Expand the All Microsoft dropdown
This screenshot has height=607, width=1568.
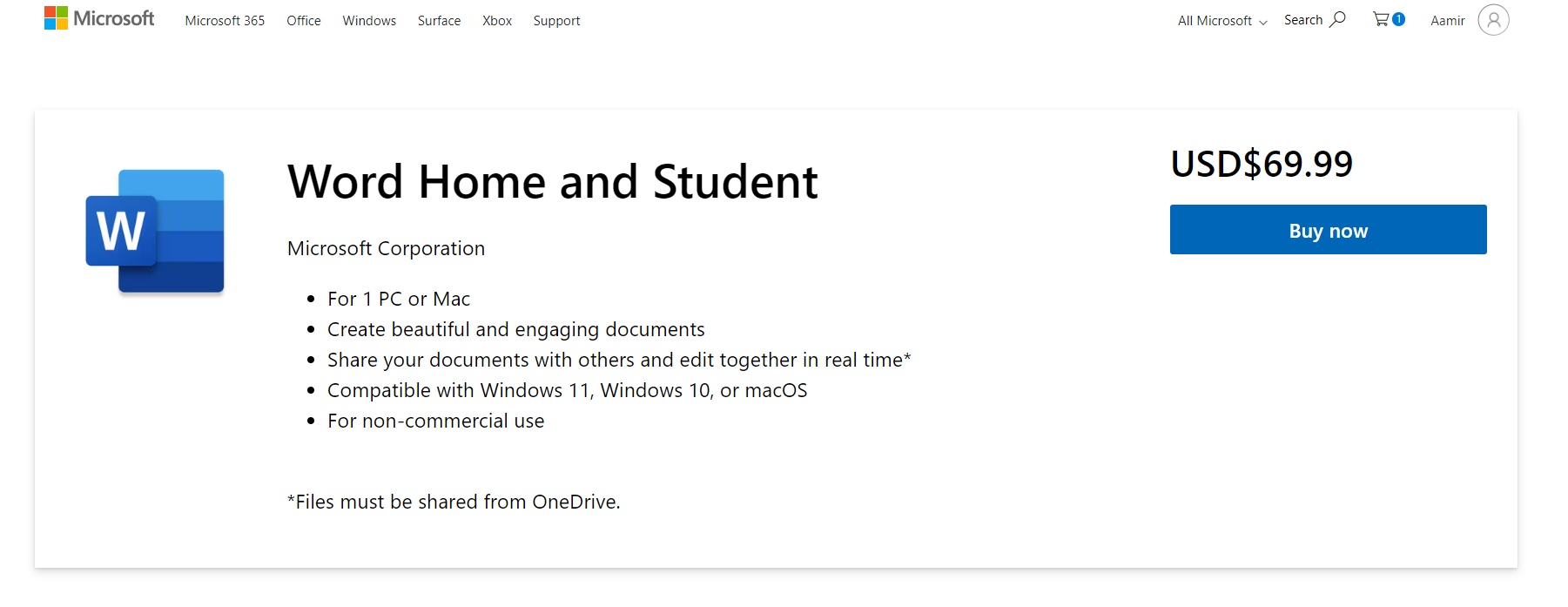tap(1222, 21)
